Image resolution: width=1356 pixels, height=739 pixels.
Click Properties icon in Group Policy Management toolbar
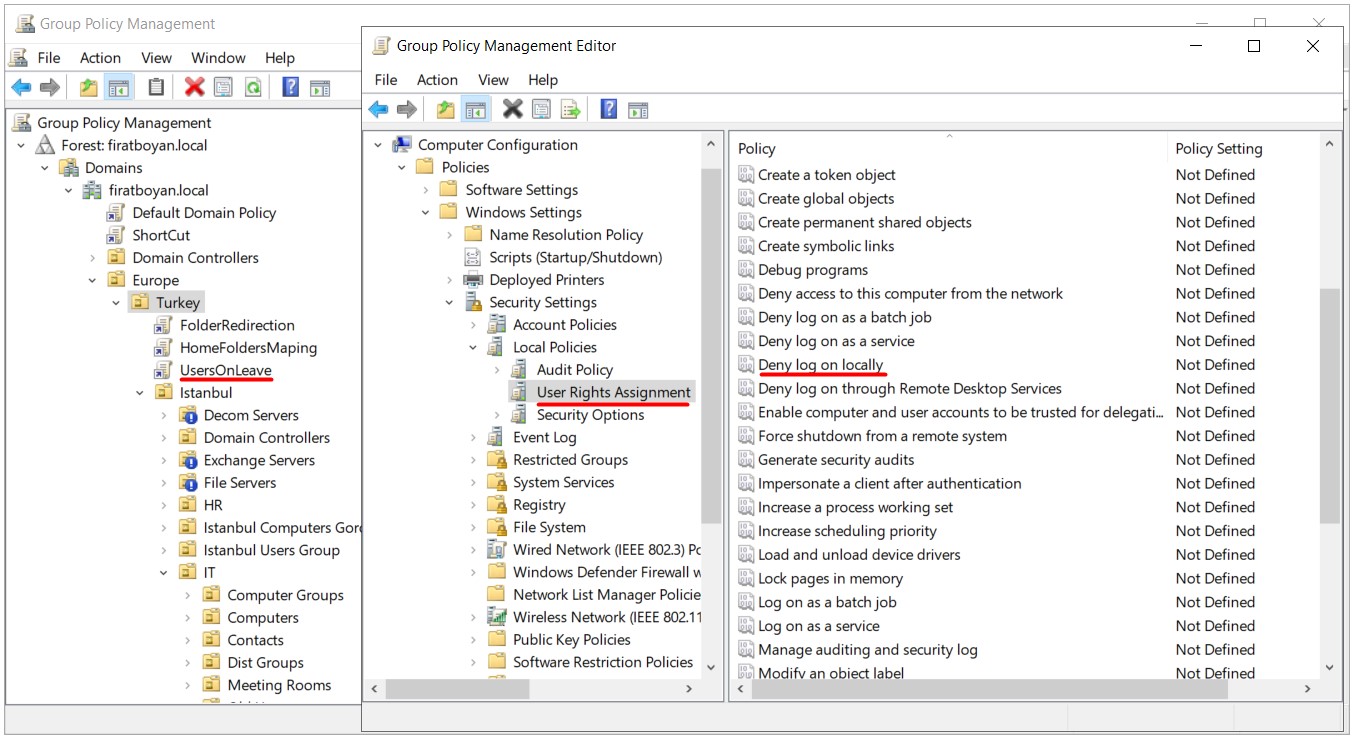tap(223, 88)
